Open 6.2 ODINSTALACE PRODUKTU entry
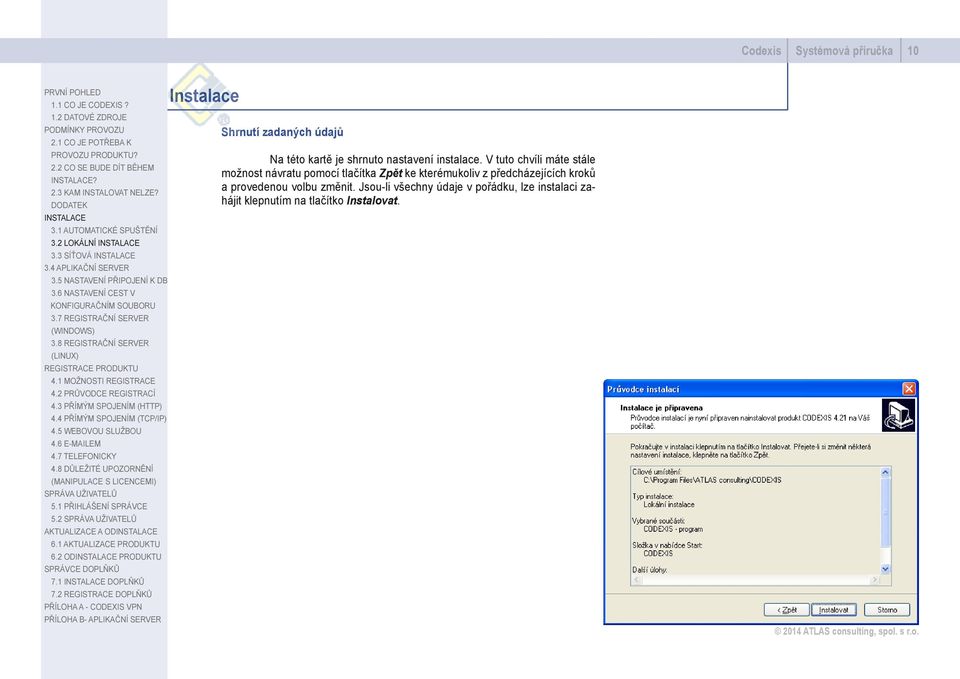960x679 pixels. [x=106, y=557]
